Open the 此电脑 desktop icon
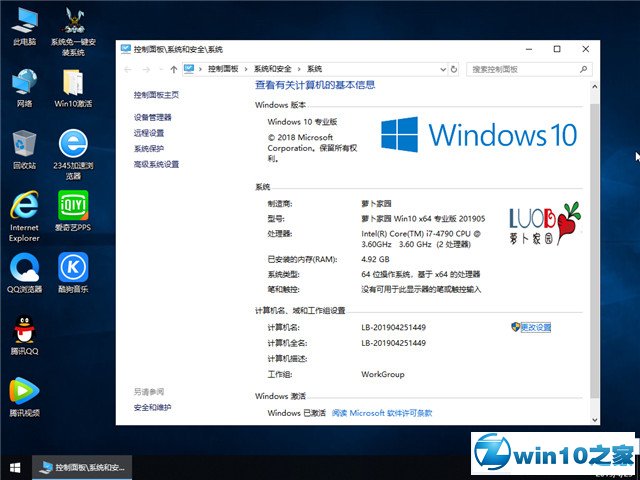The image size is (640, 480). click(24, 26)
